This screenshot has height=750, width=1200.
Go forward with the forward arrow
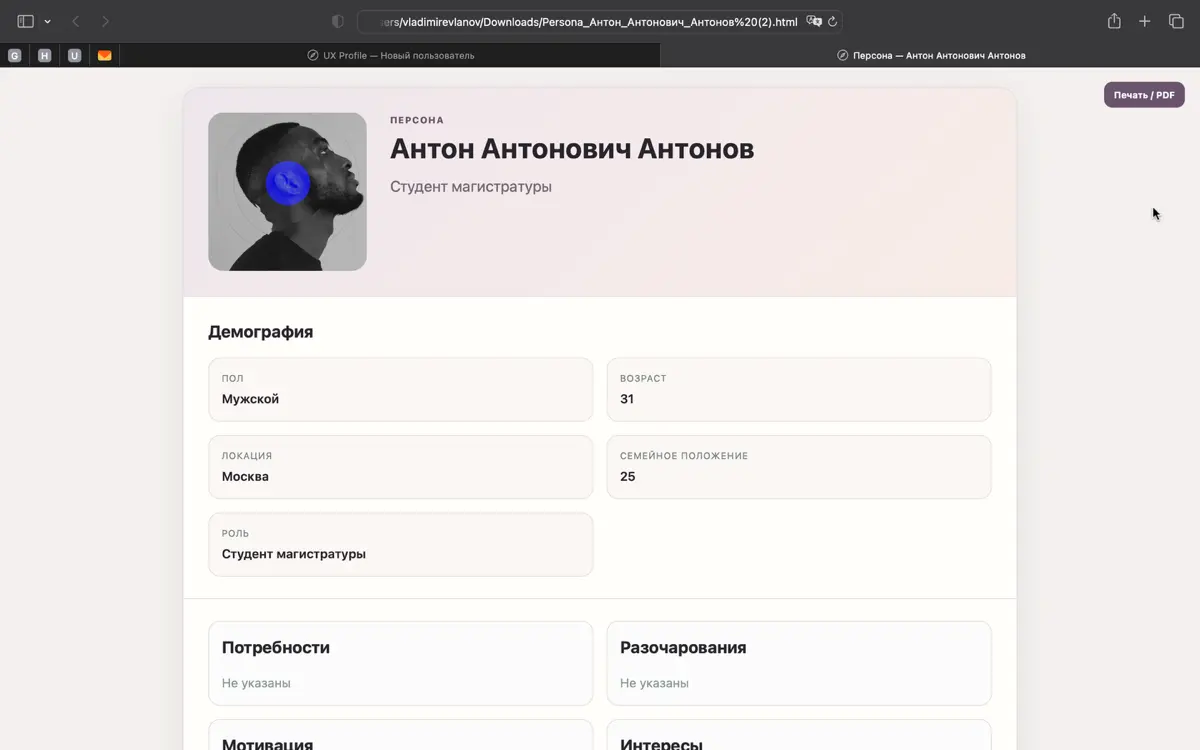106,21
